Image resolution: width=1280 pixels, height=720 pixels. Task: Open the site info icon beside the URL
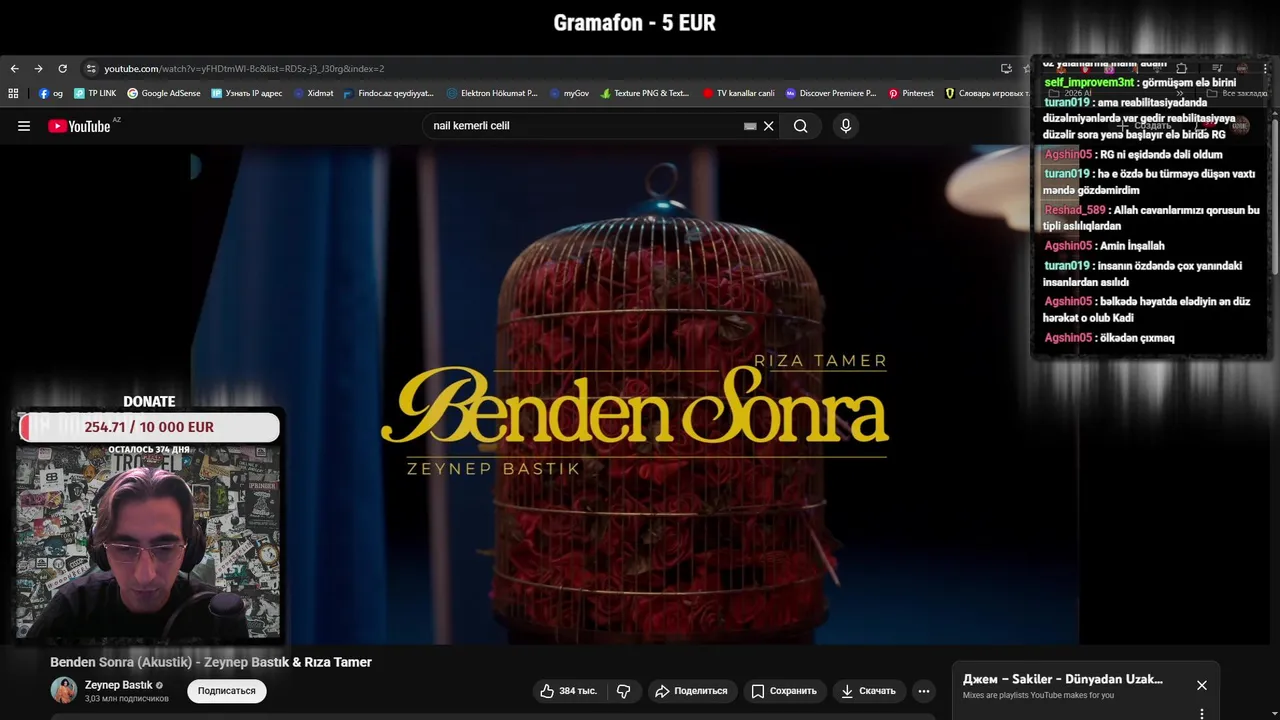click(x=91, y=69)
